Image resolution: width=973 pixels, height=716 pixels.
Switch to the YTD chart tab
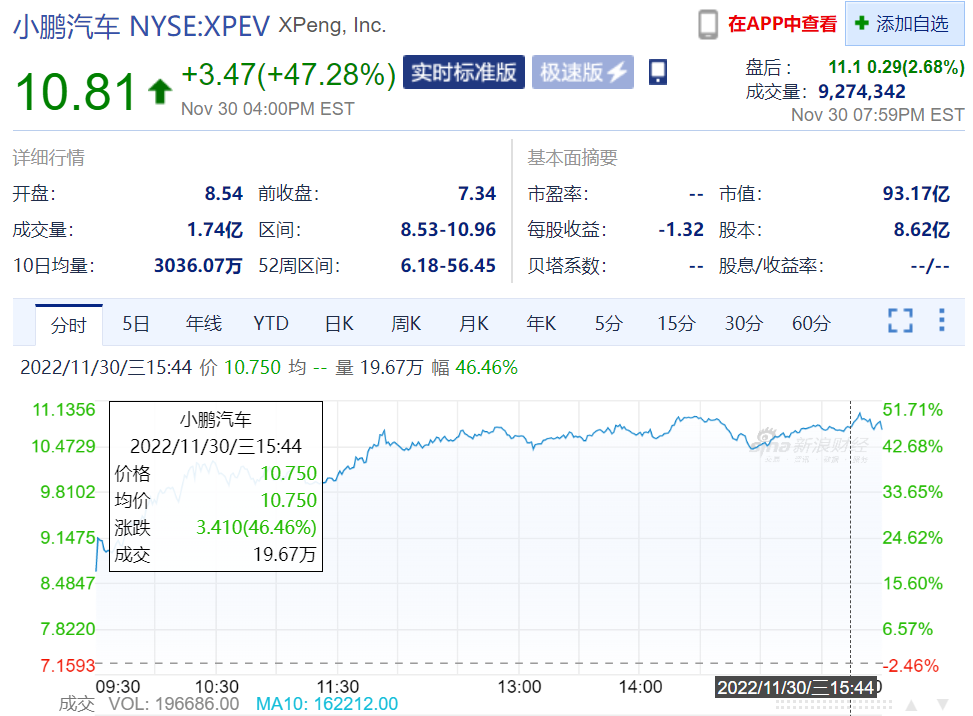point(271,323)
